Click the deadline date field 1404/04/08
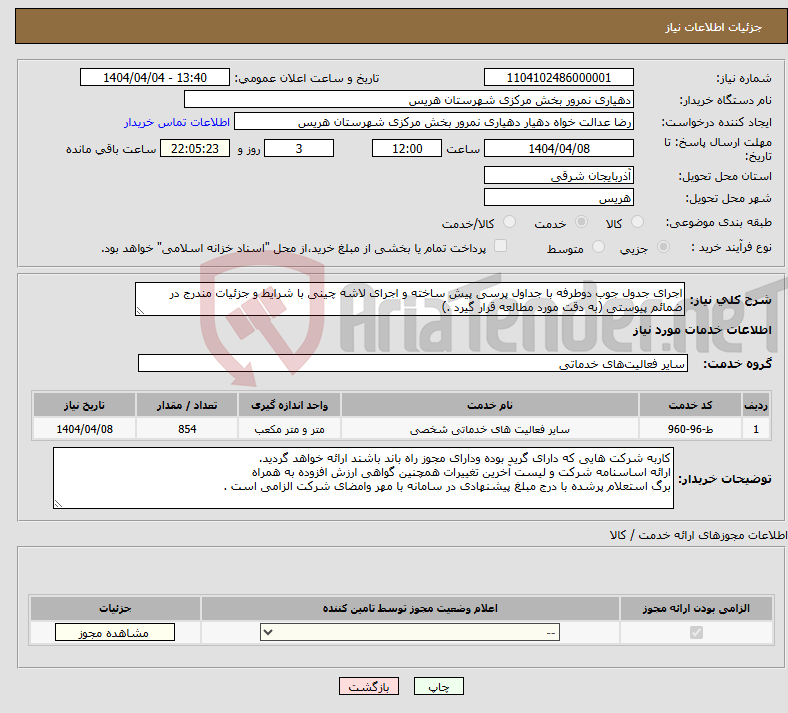The width and height of the screenshot is (788, 713). tap(558, 148)
